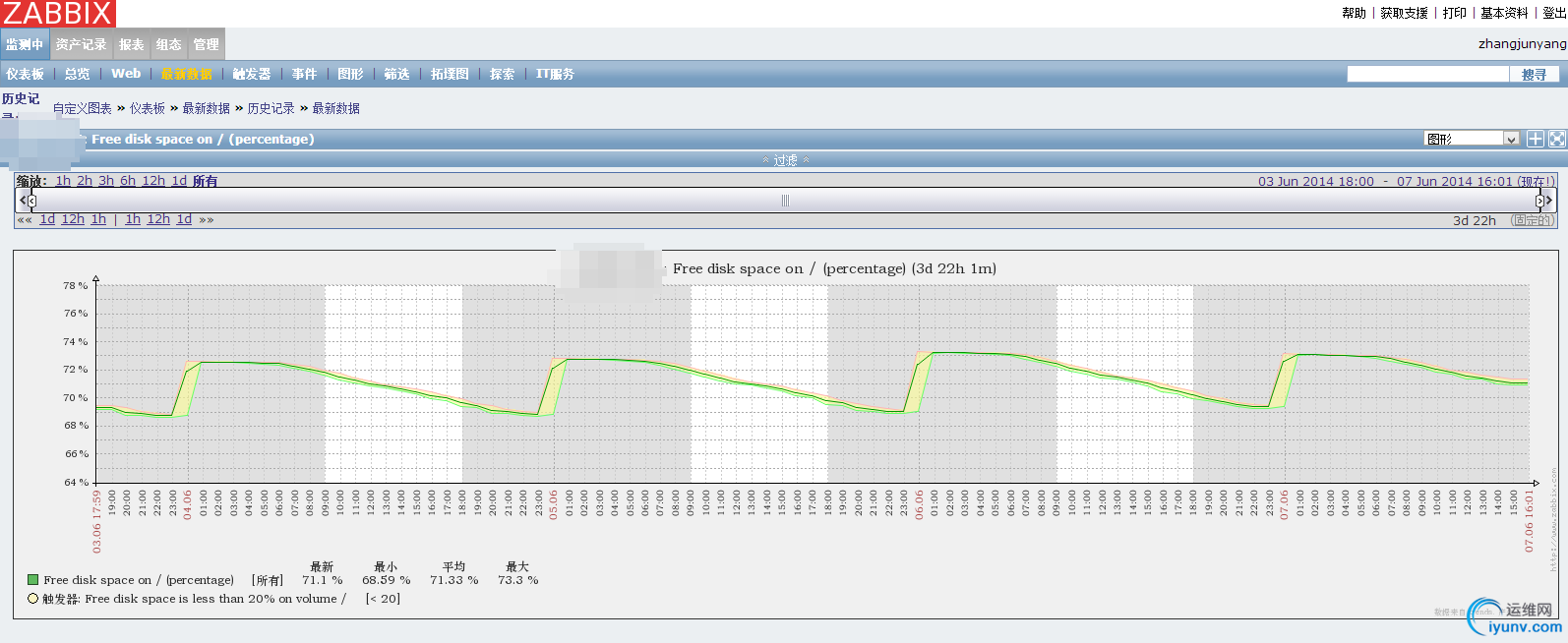Open the 管理 main menu
Image resolution: width=1568 pixels, height=643 pixels.
point(207,44)
